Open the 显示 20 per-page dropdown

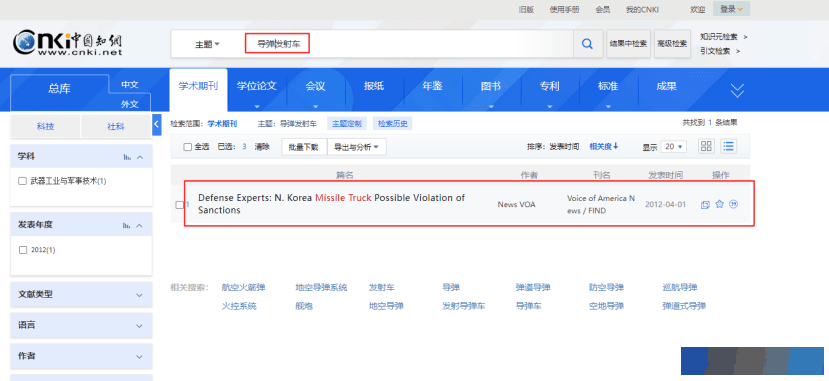tap(675, 146)
